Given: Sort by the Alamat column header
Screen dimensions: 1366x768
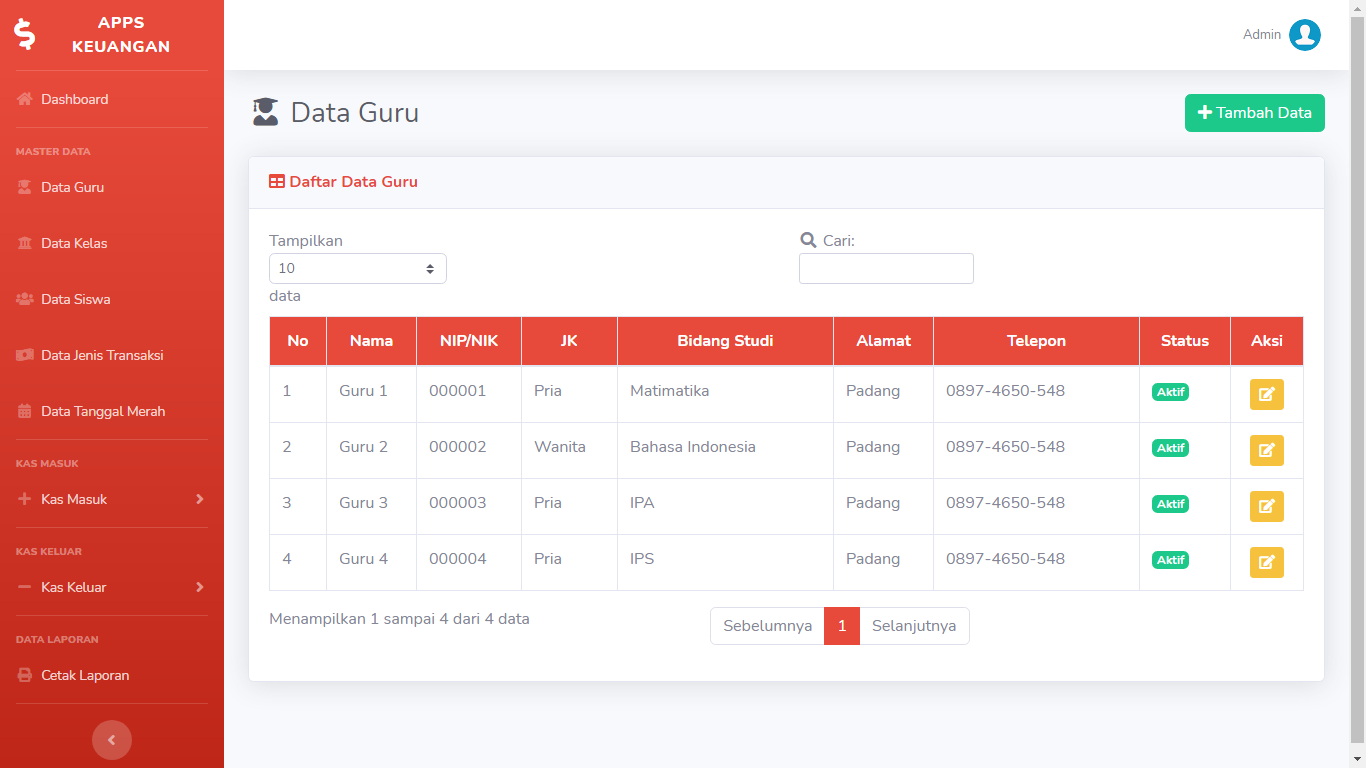Looking at the screenshot, I should tap(883, 341).
